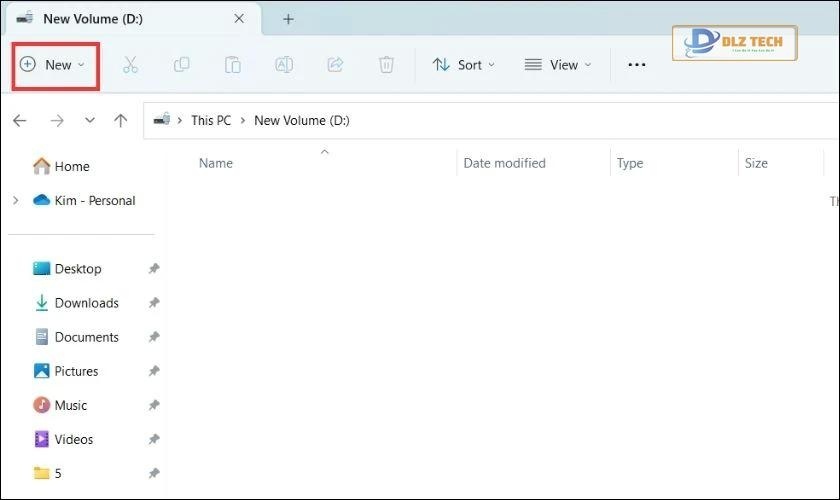Click the Share icon in toolbar
Screen dimensions: 840x500
(335, 65)
